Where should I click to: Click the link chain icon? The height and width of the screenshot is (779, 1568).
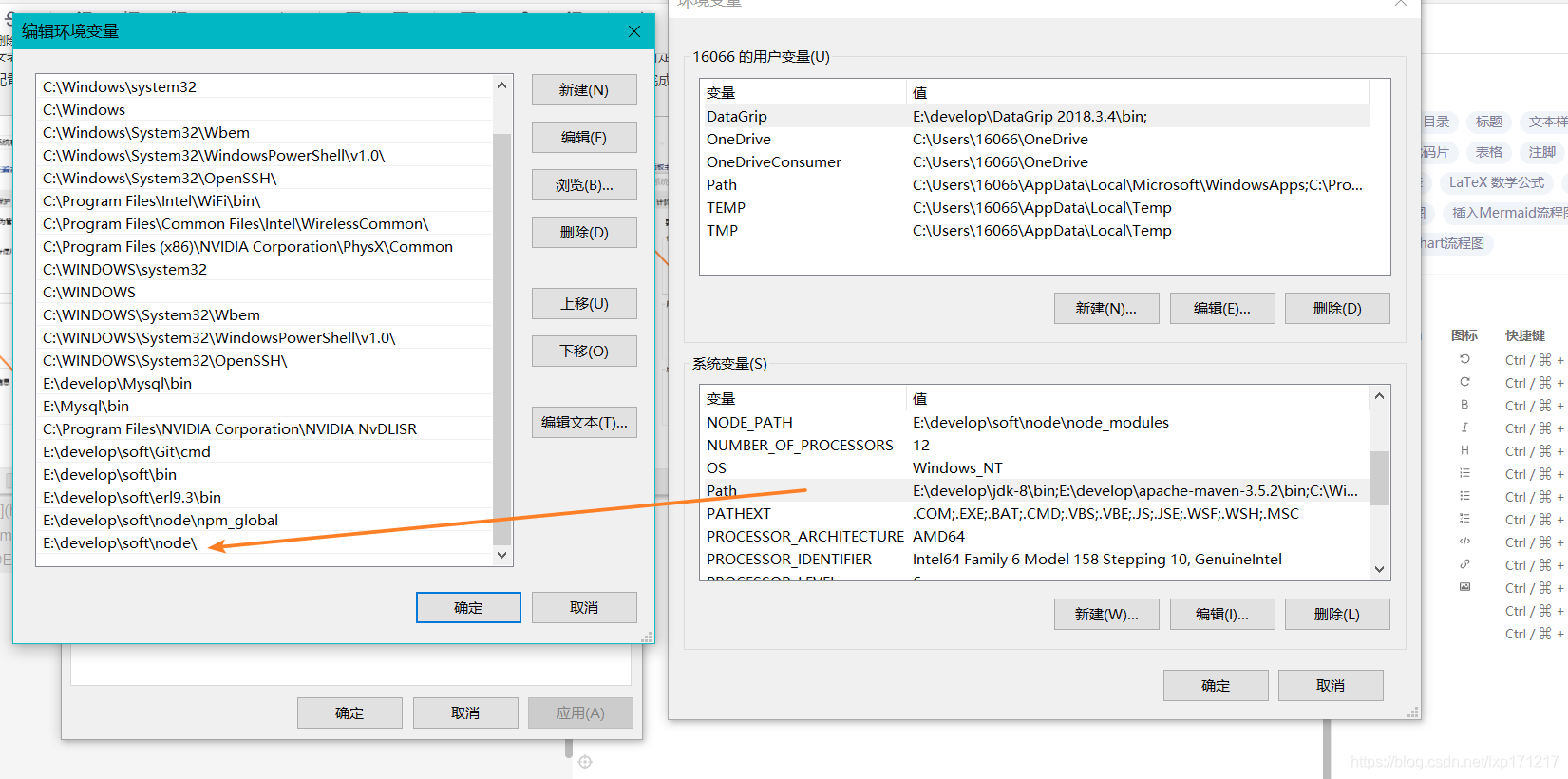point(1464,564)
